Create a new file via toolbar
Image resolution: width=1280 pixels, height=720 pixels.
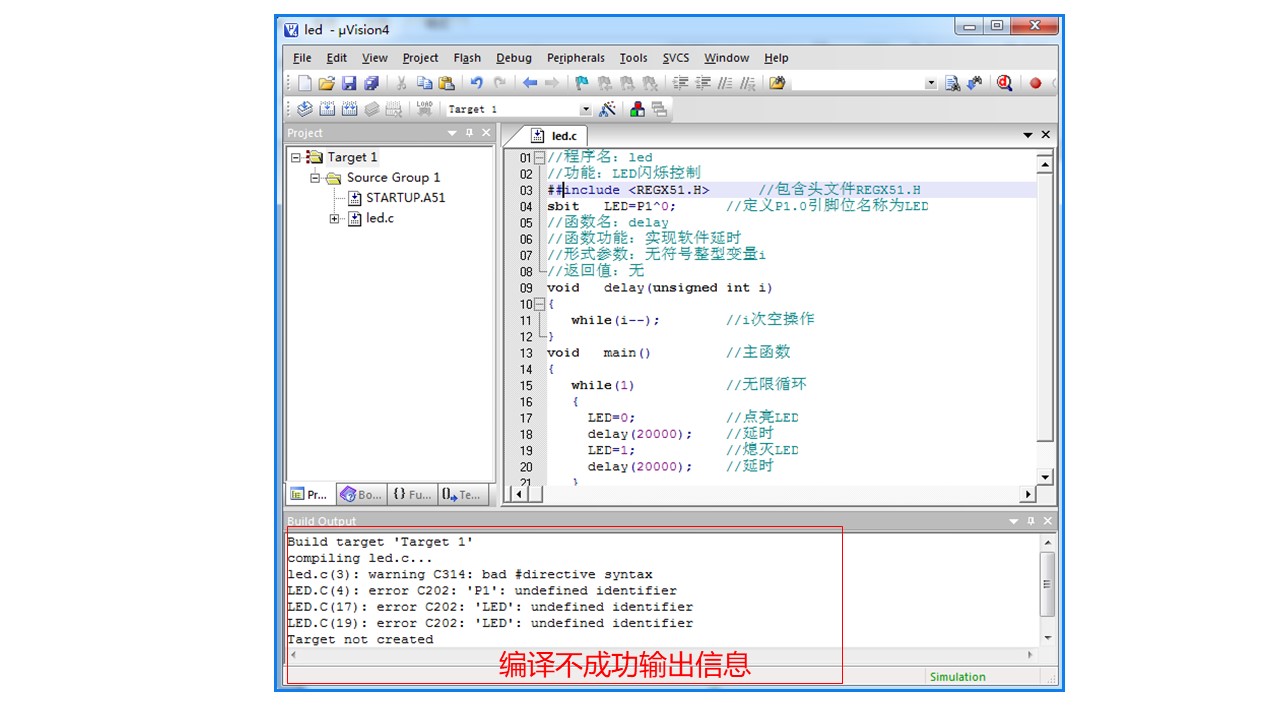[x=305, y=84]
